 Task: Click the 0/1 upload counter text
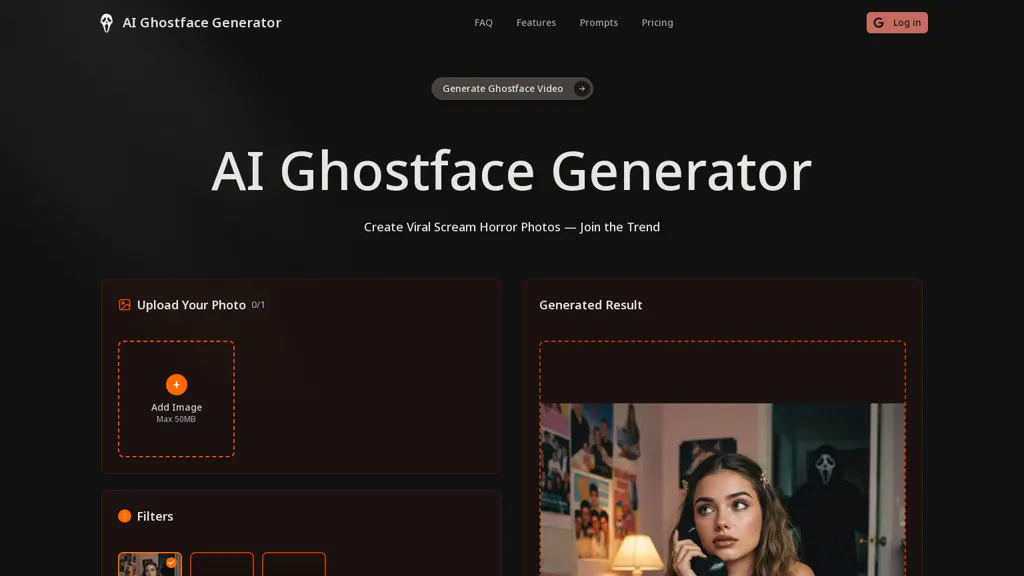(258, 305)
